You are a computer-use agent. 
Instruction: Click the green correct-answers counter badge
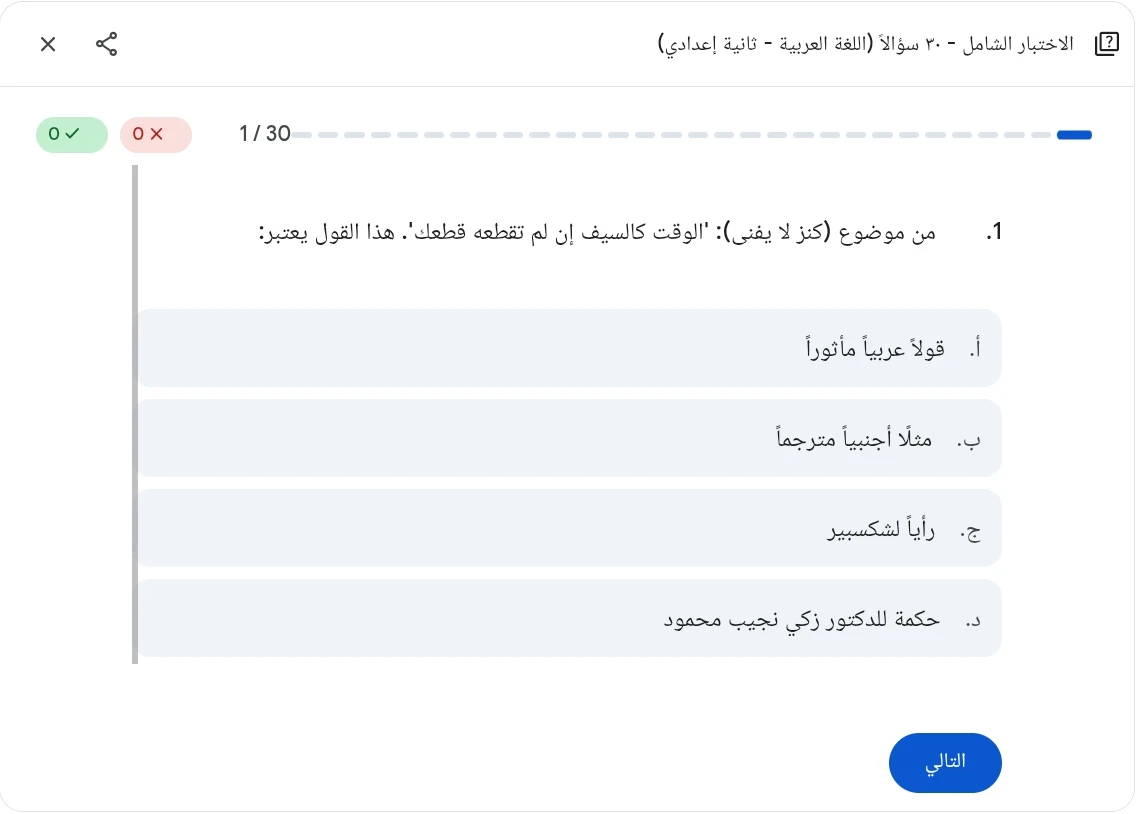pyautogui.click(x=71, y=134)
